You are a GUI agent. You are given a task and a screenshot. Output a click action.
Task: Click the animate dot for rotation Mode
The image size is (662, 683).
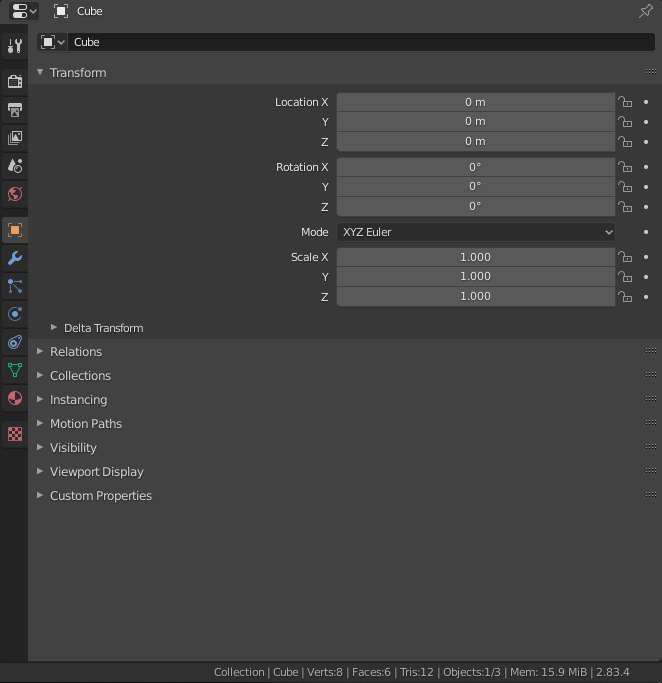(x=646, y=232)
